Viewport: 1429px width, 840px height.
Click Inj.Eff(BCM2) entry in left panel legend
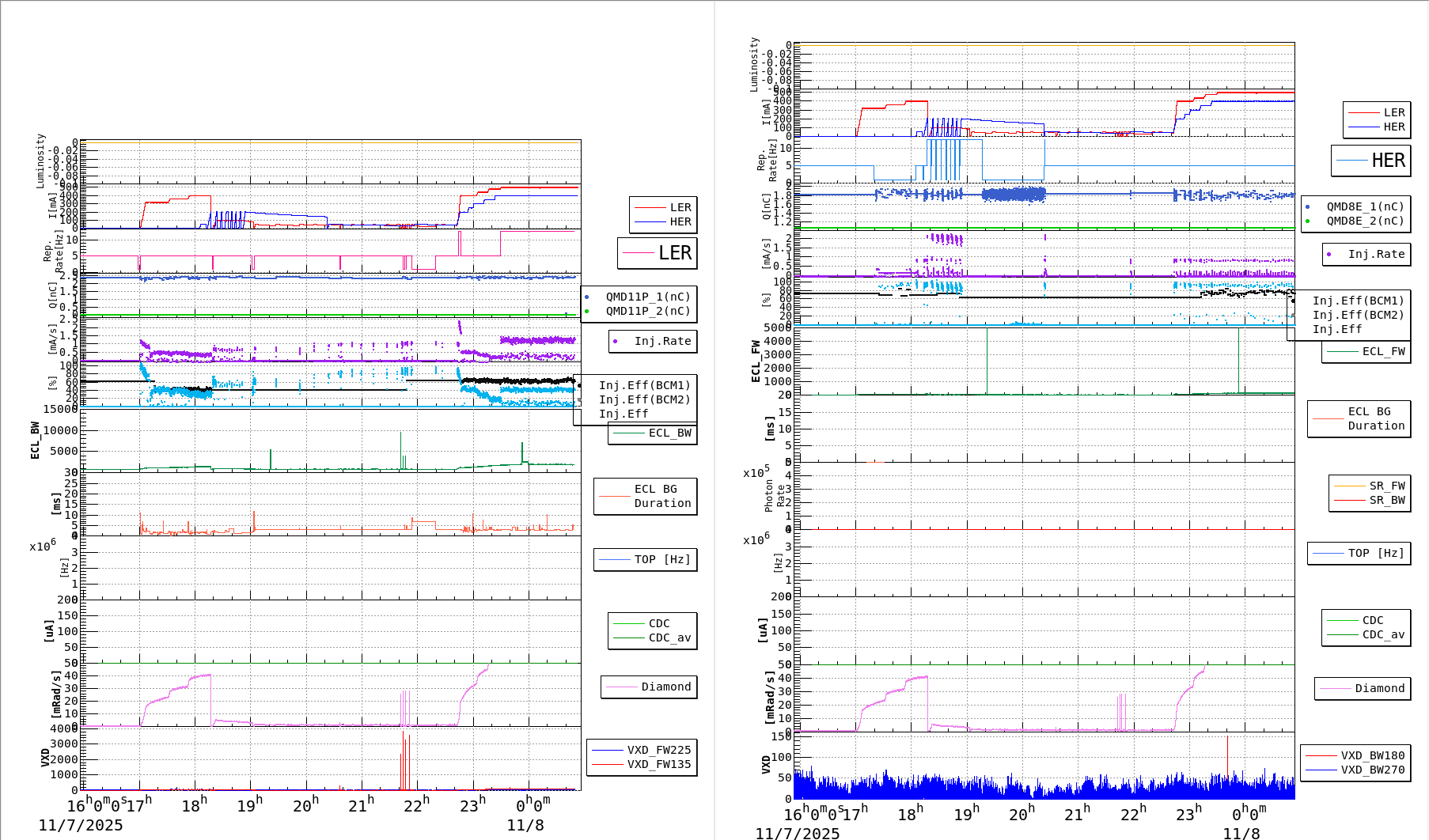point(644,399)
